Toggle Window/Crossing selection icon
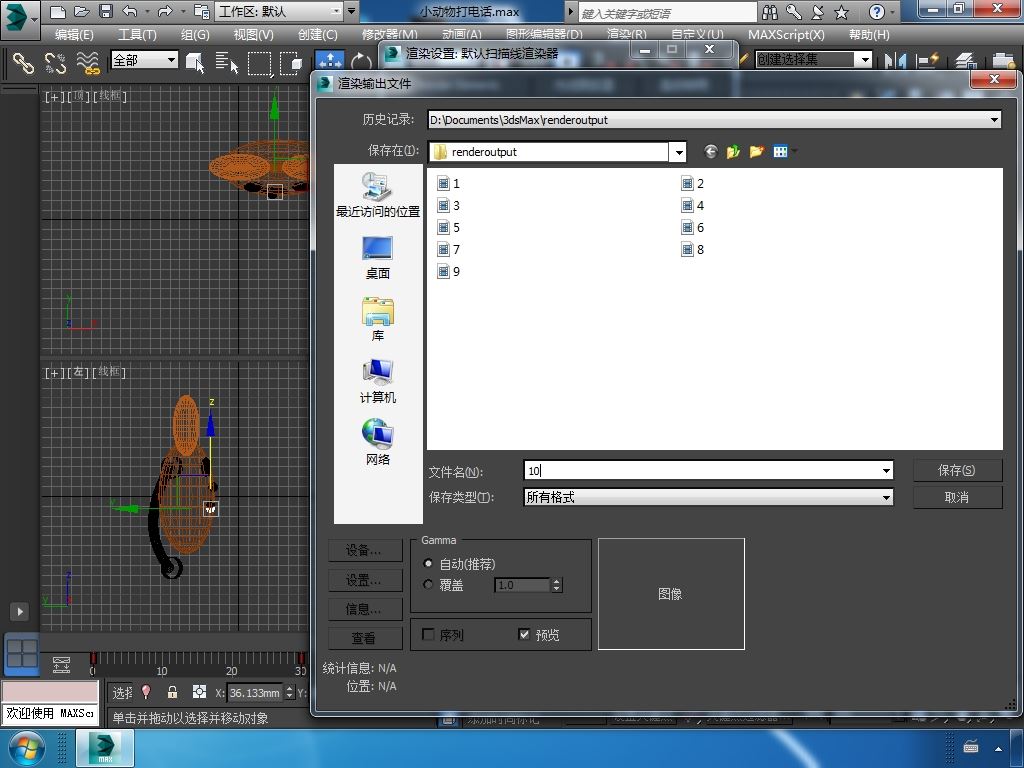 click(291, 63)
